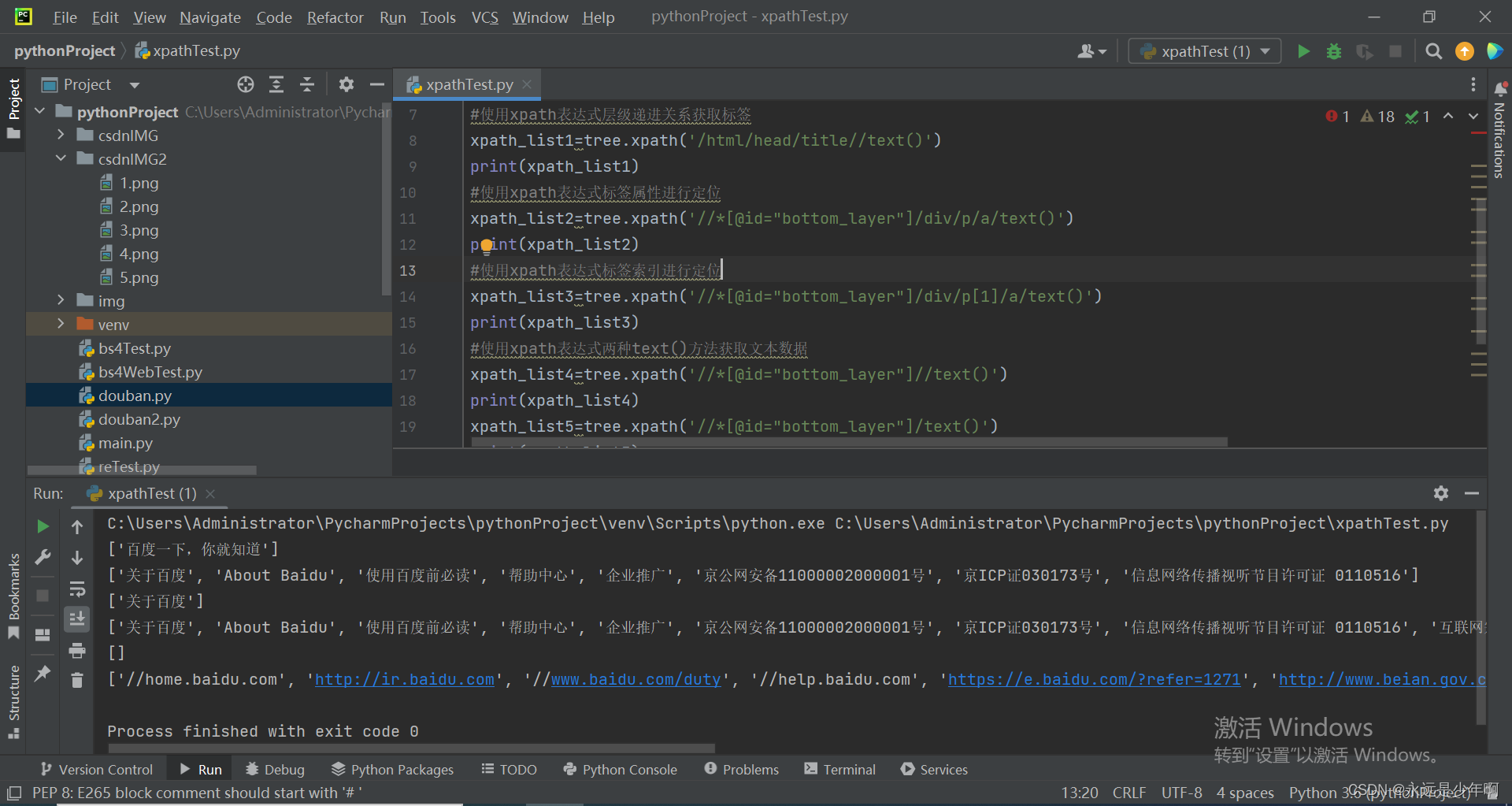Go to next highlighted error arrow
This screenshot has width=1512, height=806.
(x=1473, y=117)
